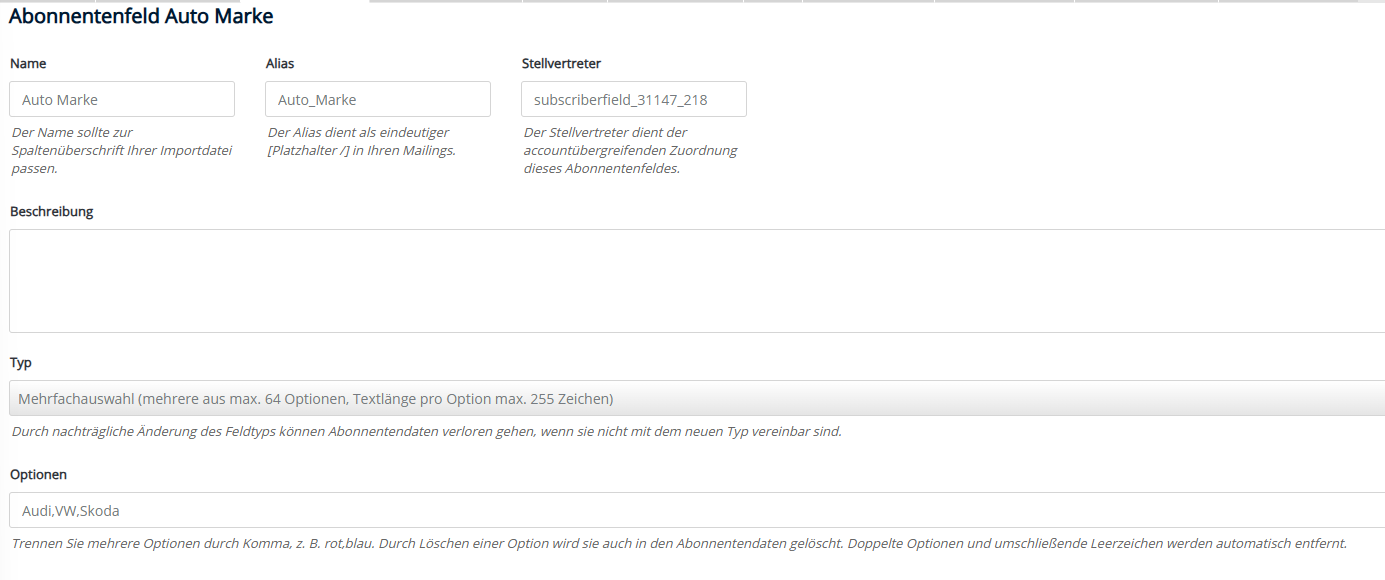This screenshot has height=580, width=1385.
Task: Click the Alias field containing Auto_Marke
Action: 378,99
